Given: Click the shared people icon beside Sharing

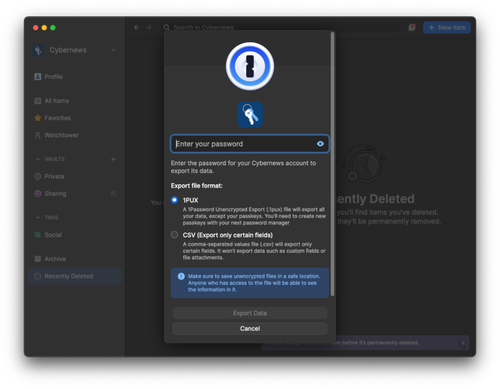Looking at the screenshot, I should pyautogui.click(x=113, y=194).
